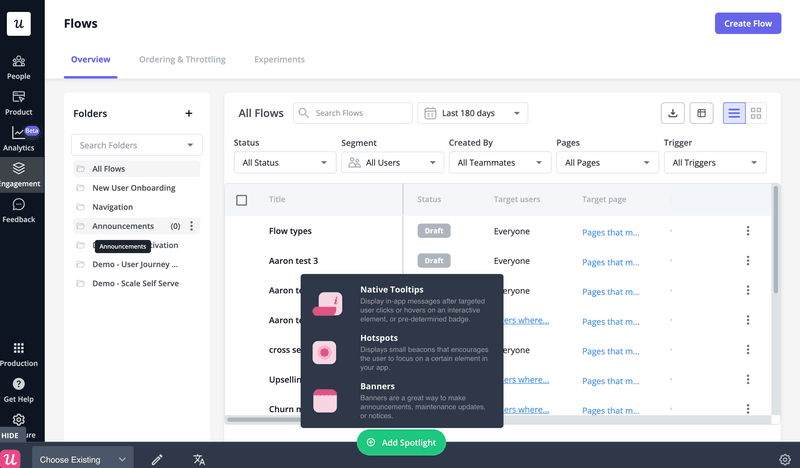Select Hotspots option
Image resolution: width=800 pixels, height=468 pixels.
pyautogui.click(x=402, y=352)
